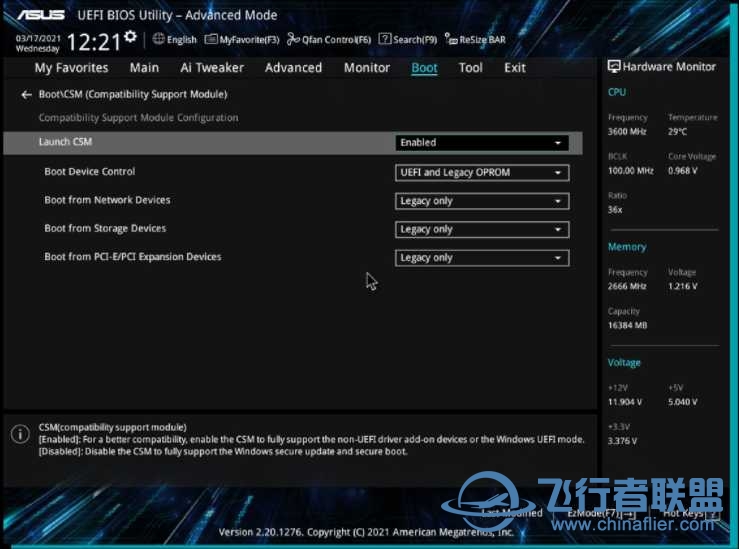Viewport: 739px width, 549px height.
Task: Select the Launch CSM row label
Action: coord(66,142)
